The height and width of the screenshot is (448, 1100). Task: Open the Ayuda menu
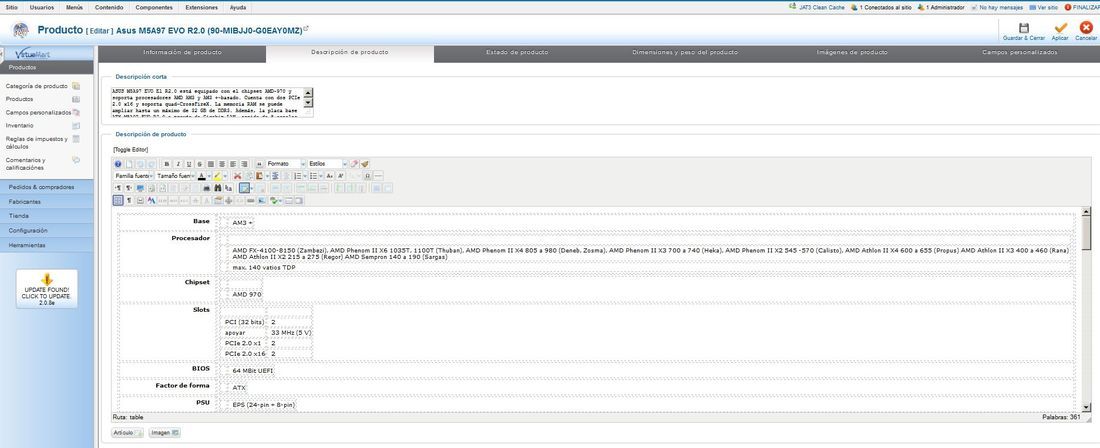tap(238, 7)
